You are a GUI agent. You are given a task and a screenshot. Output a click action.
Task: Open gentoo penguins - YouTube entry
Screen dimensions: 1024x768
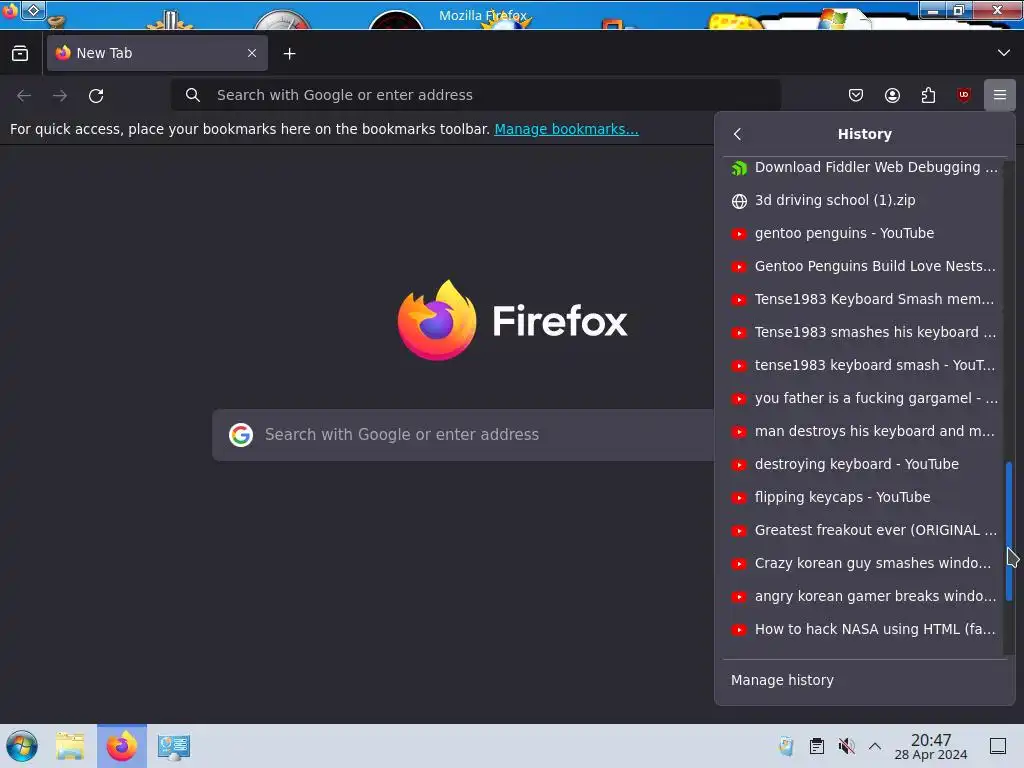coord(863,233)
